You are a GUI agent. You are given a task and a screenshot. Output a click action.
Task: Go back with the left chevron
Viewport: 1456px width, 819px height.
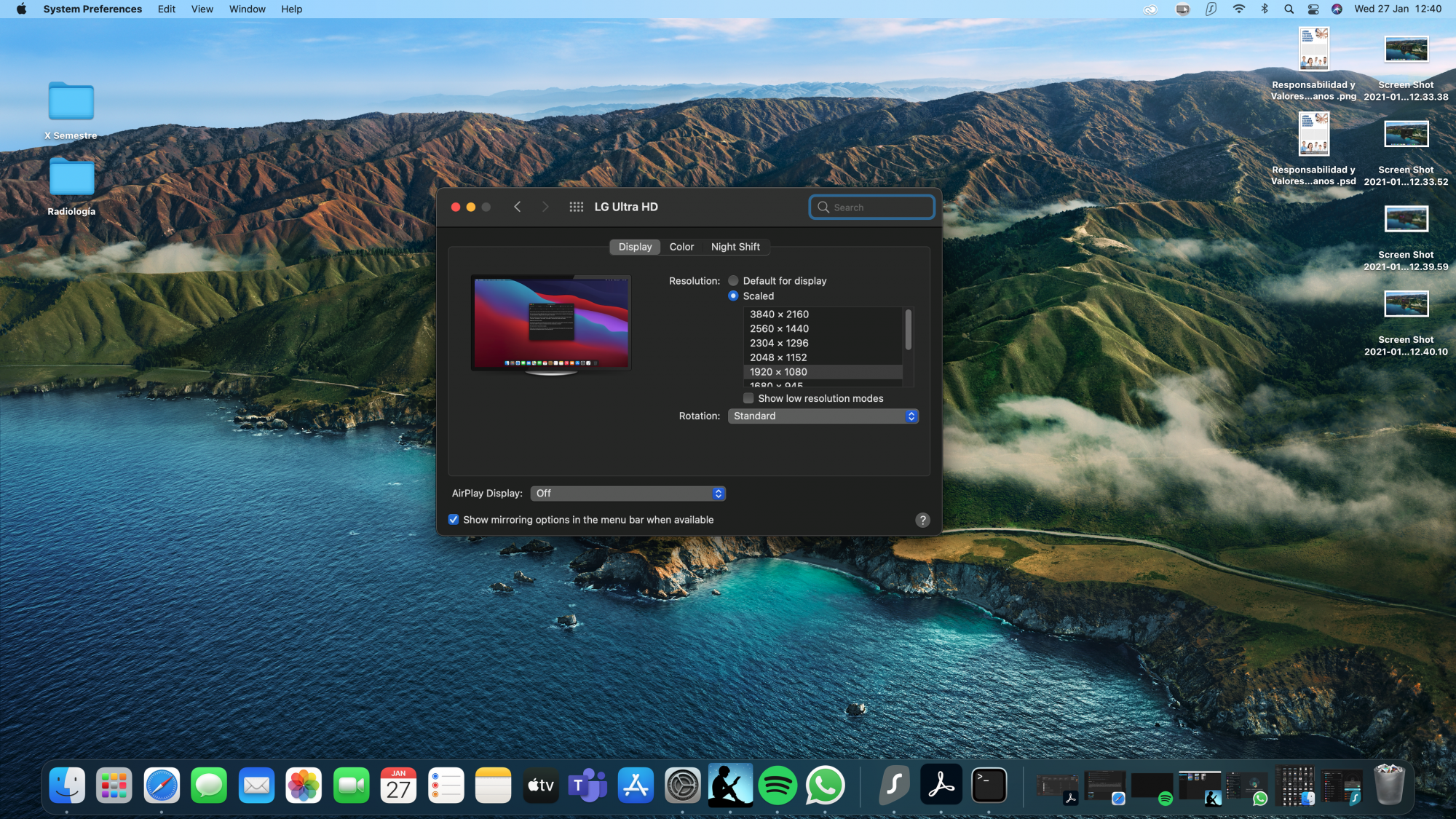(517, 207)
